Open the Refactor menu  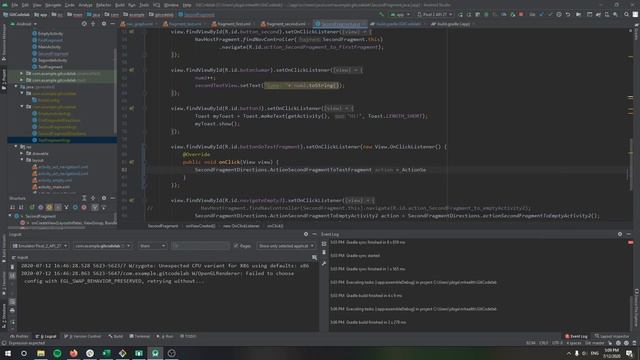[103, 5]
